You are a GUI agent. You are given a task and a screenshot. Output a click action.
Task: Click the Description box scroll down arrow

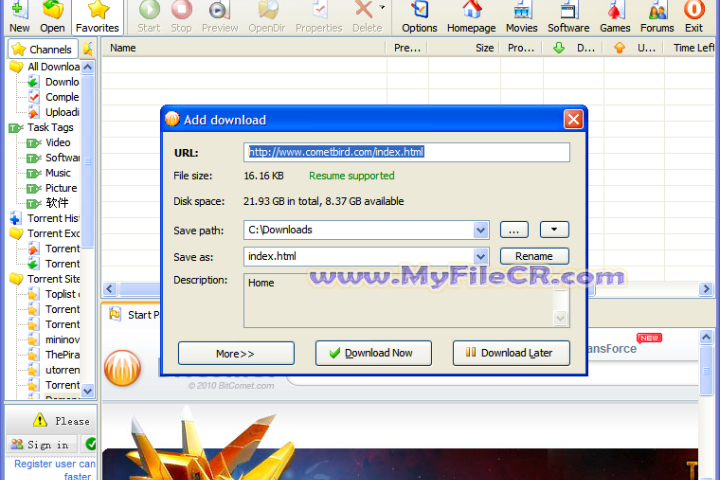tap(560, 318)
